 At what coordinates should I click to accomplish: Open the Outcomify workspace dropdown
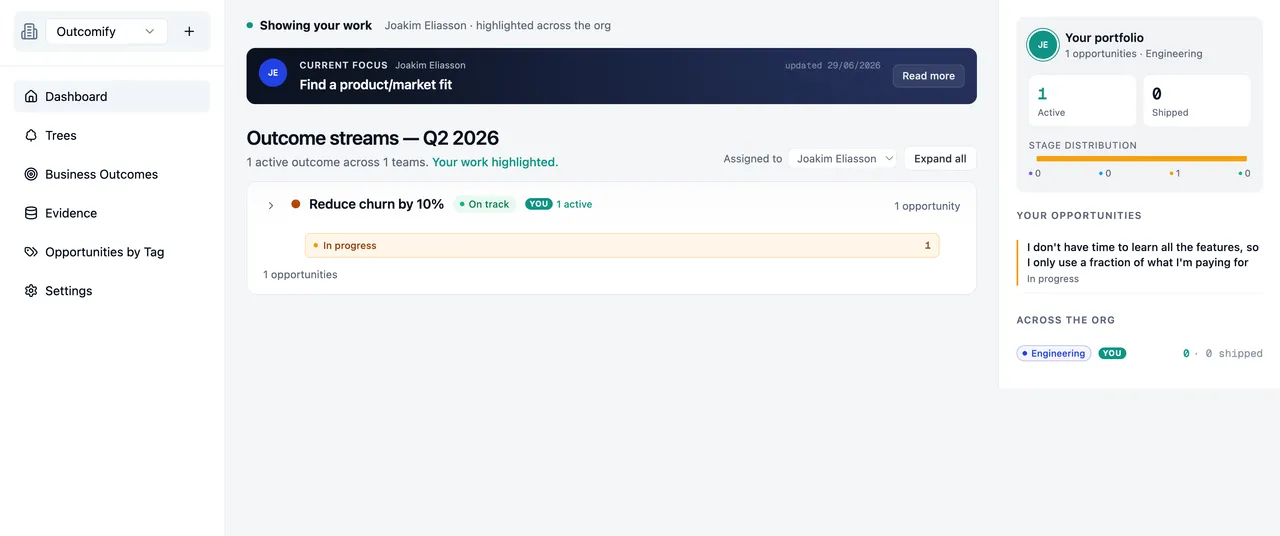coord(106,31)
